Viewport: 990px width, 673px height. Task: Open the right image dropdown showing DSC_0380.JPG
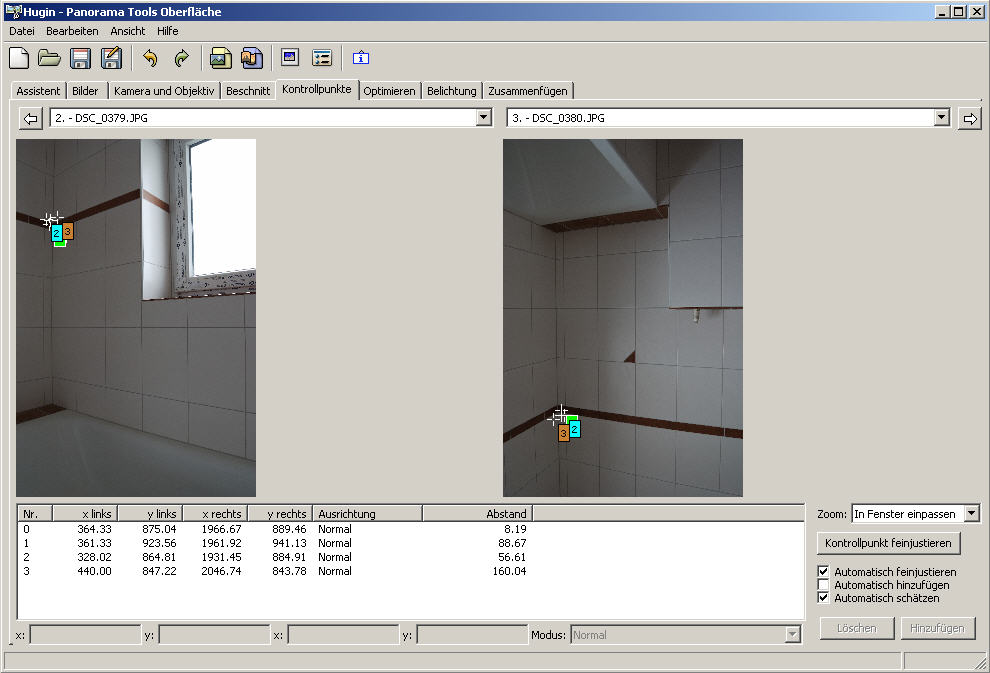pos(941,118)
